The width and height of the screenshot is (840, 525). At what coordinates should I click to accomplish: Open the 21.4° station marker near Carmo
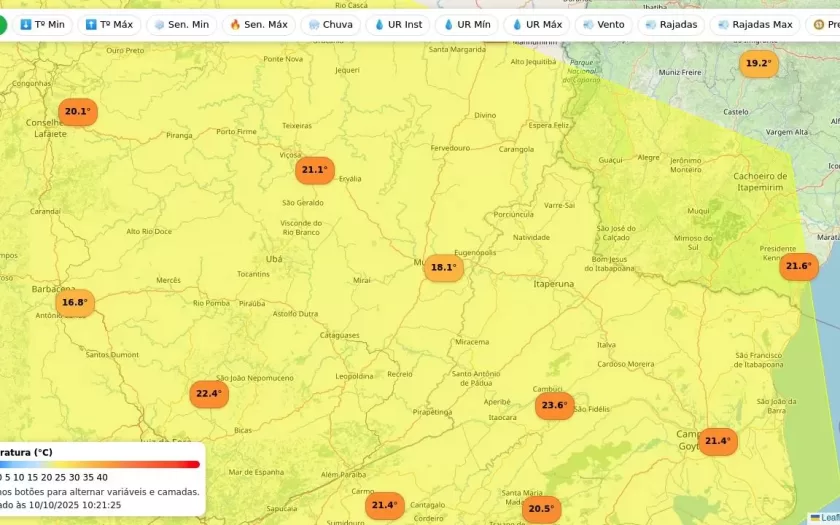385,506
